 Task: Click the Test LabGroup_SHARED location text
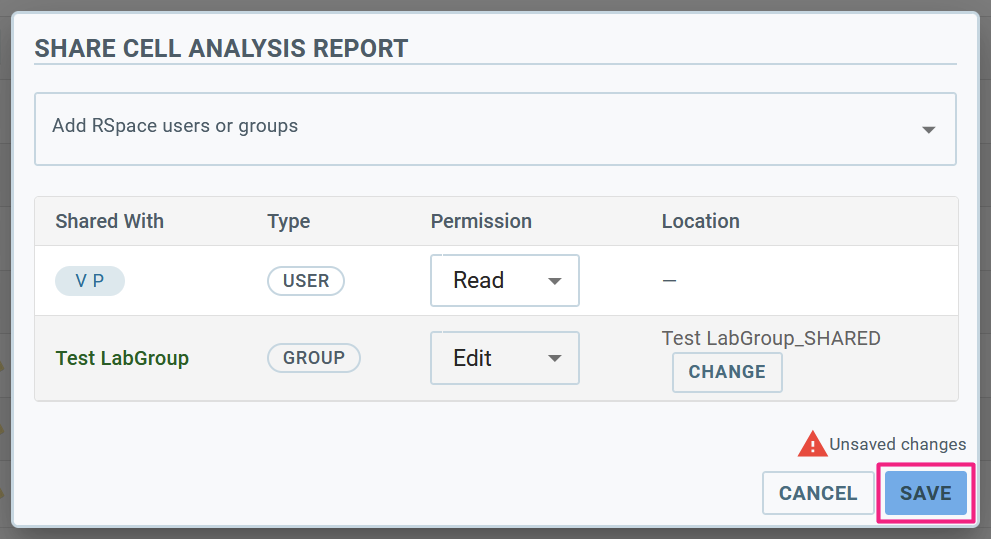coord(771,338)
